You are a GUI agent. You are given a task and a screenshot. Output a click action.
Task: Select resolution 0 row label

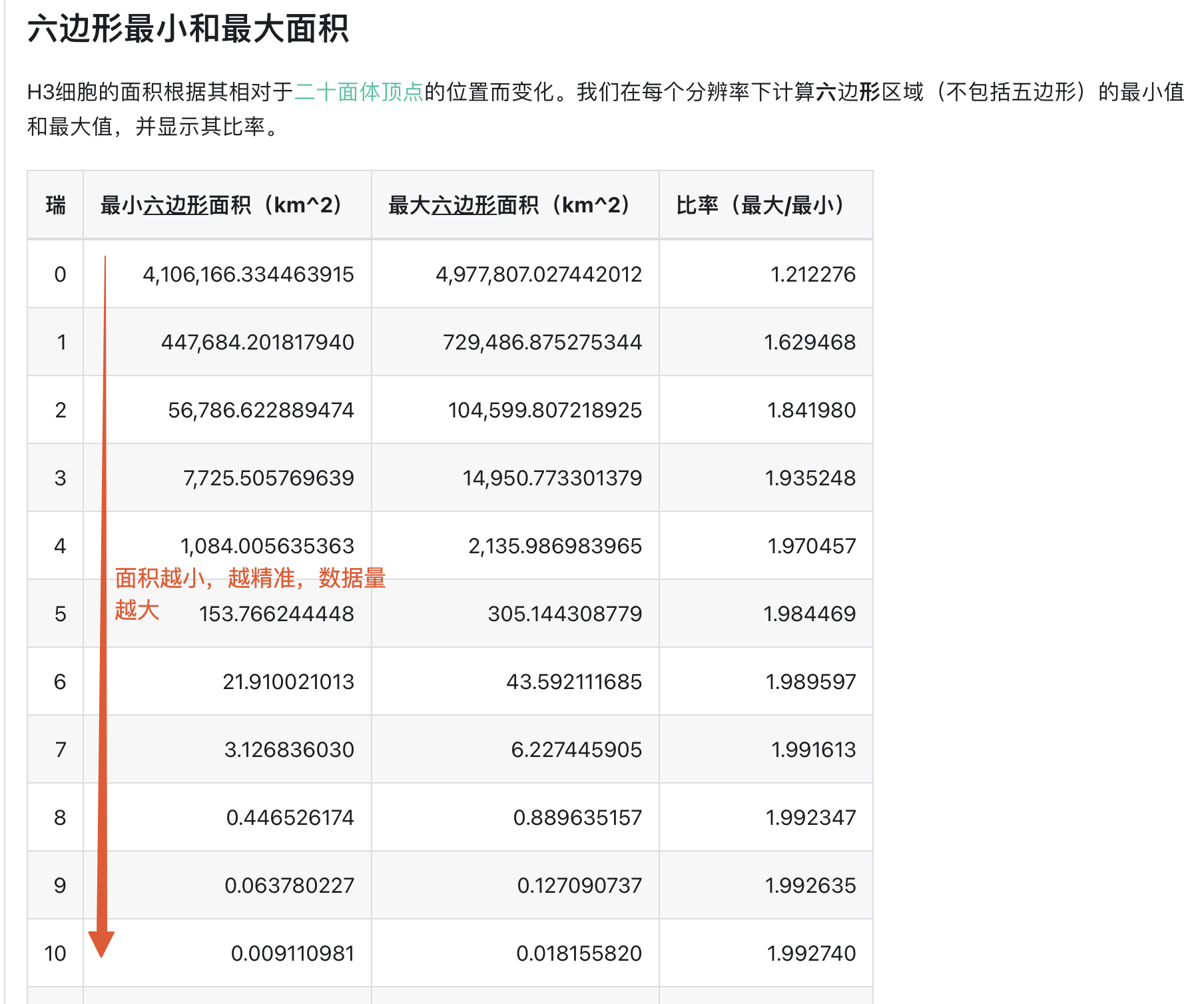[60, 274]
